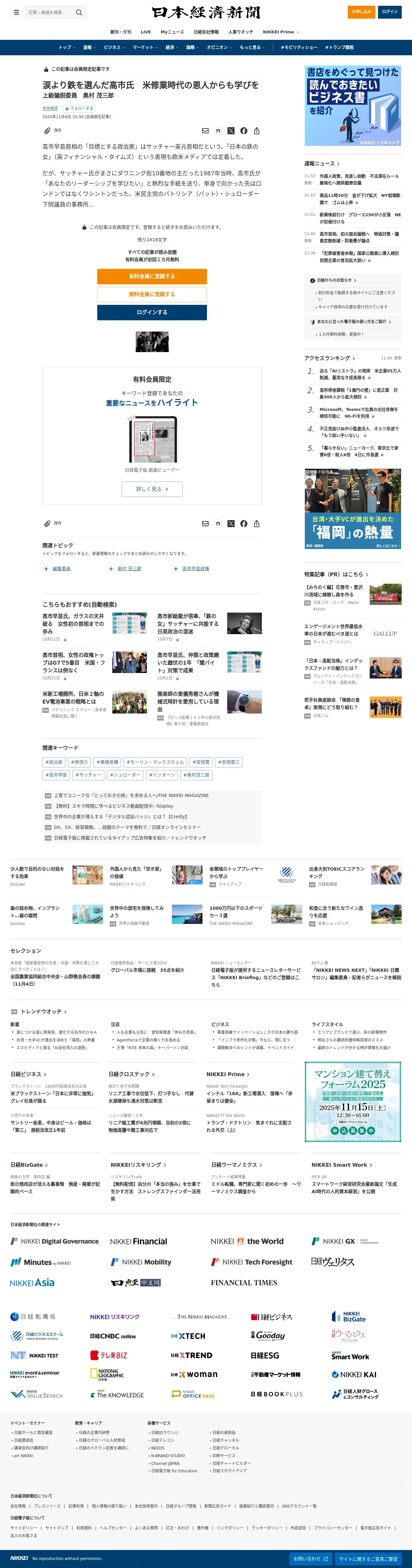Open the 日経中文网 logo link
412x1568 pixels.
135,1282
